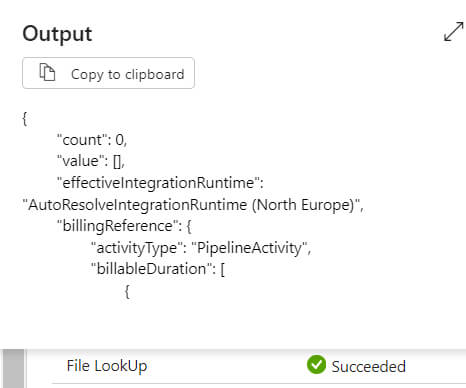Click the top-level opening curly brace
Viewport: 466px width, 388px height.
click(x=25, y=119)
